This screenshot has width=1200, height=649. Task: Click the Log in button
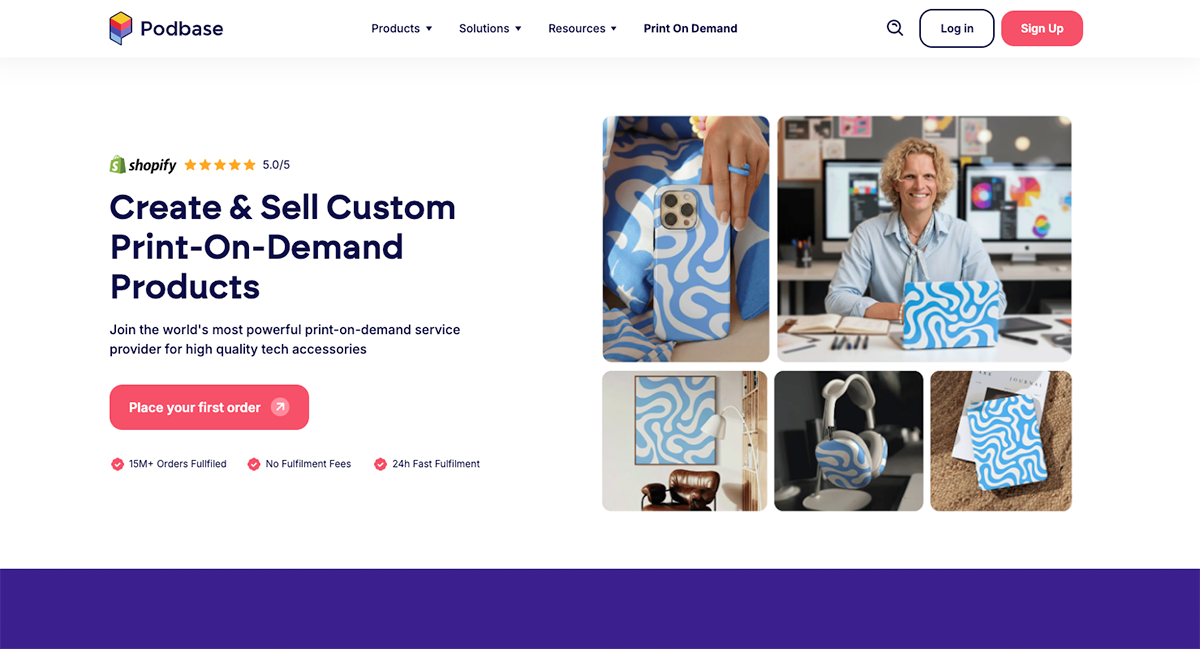[957, 28]
